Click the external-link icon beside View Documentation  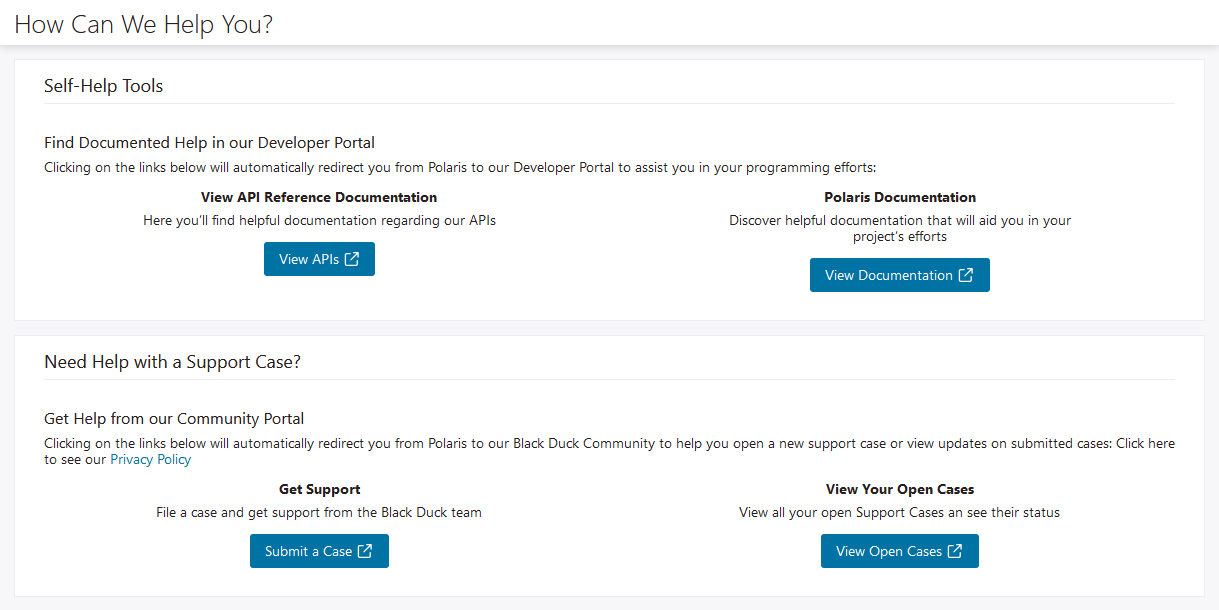[x=965, y=275]
